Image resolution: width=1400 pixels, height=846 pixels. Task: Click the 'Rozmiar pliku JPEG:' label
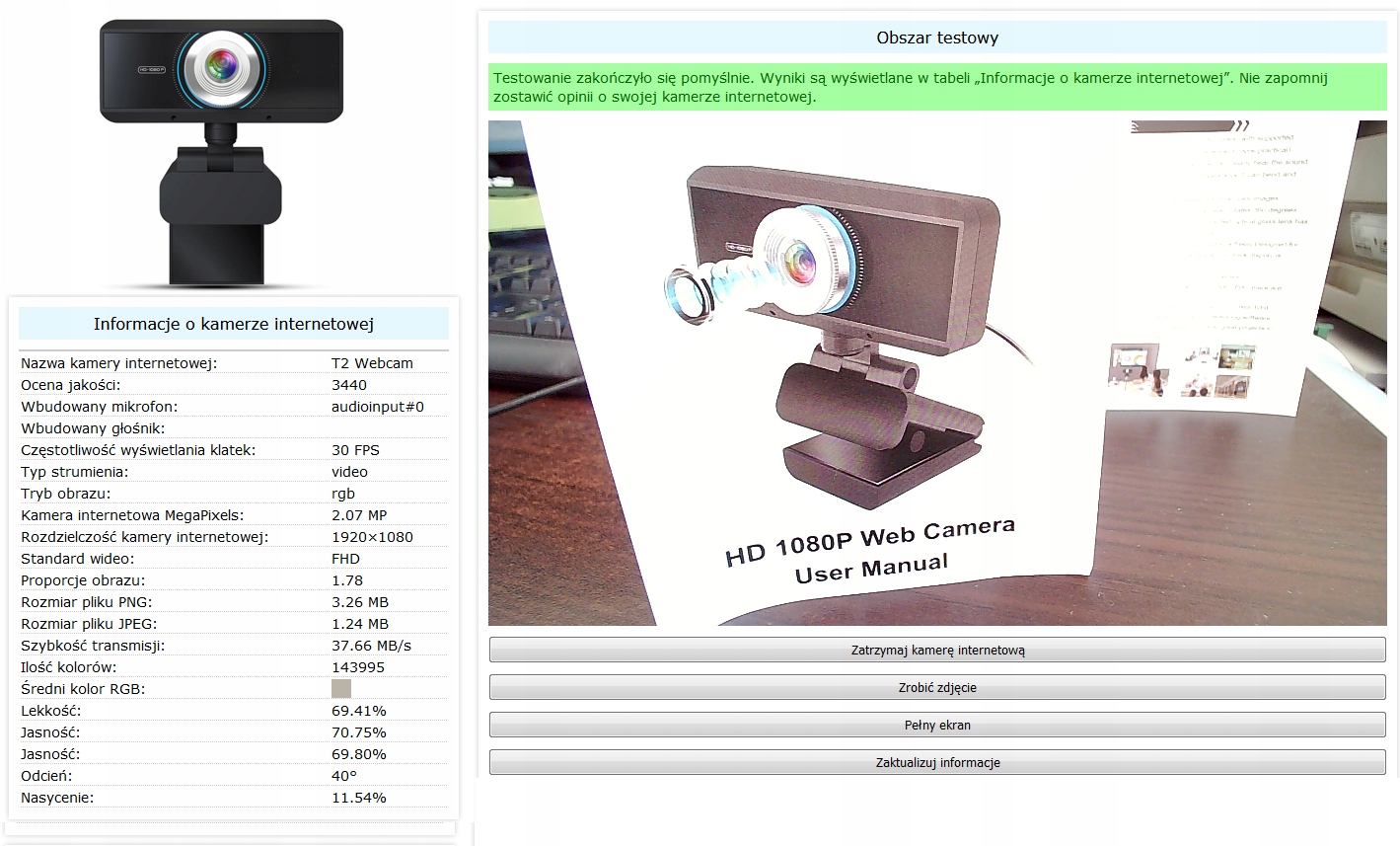[89, 624]
